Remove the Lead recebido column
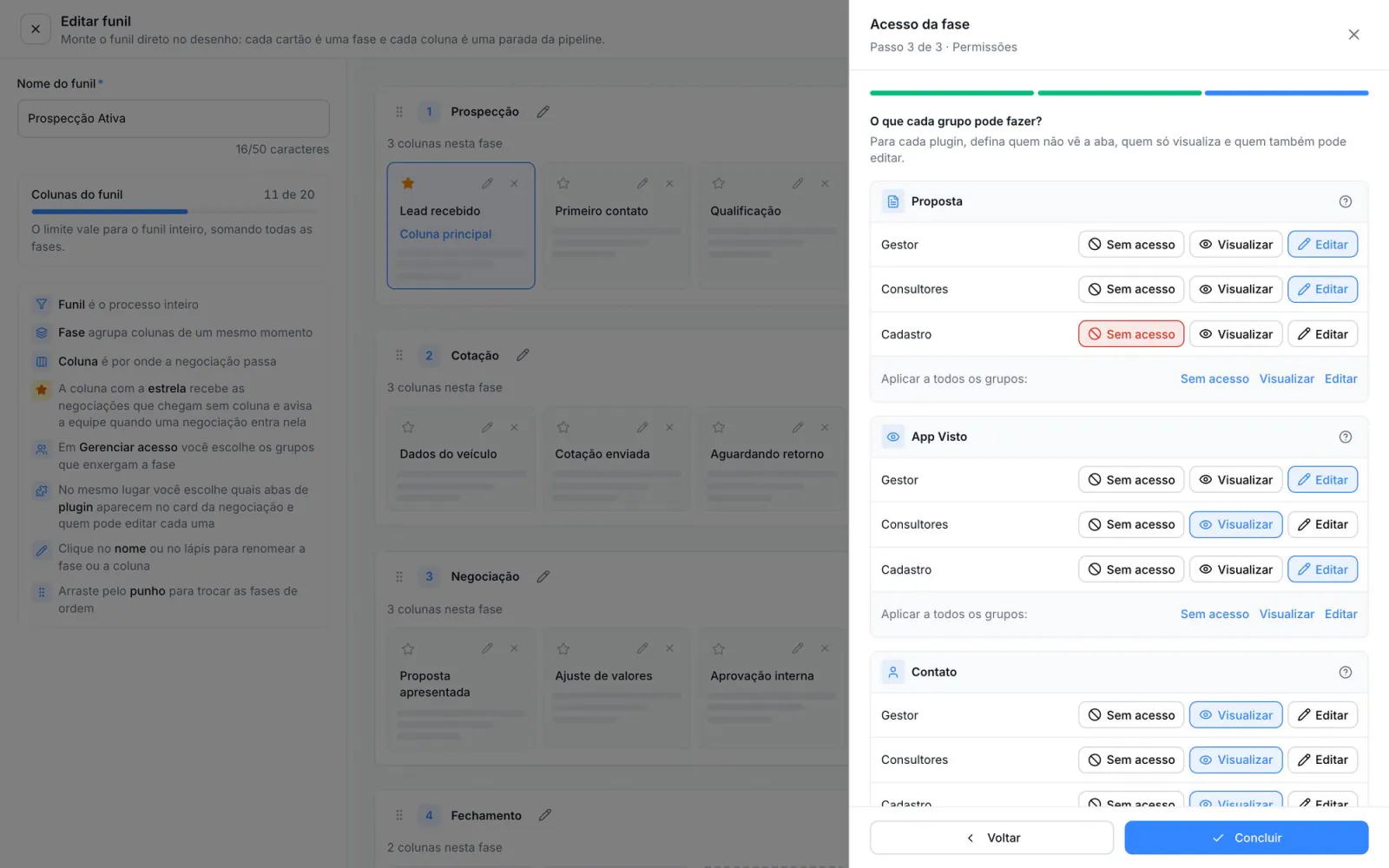The height and width of the screenshot is (868, 1389). [x=514, y=183]
